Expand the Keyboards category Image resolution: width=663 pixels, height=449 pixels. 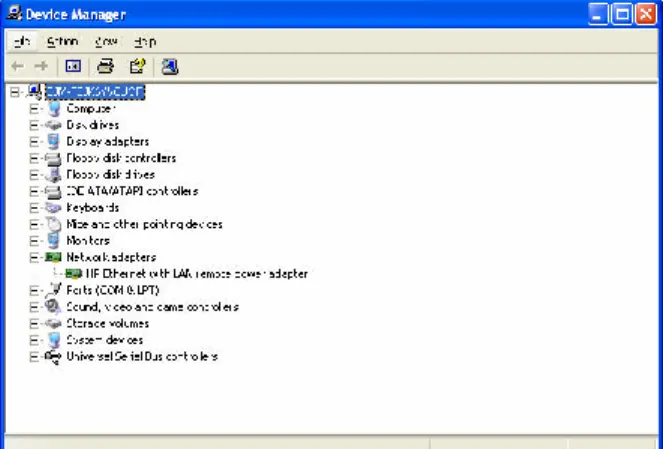(x=34, y=208)
